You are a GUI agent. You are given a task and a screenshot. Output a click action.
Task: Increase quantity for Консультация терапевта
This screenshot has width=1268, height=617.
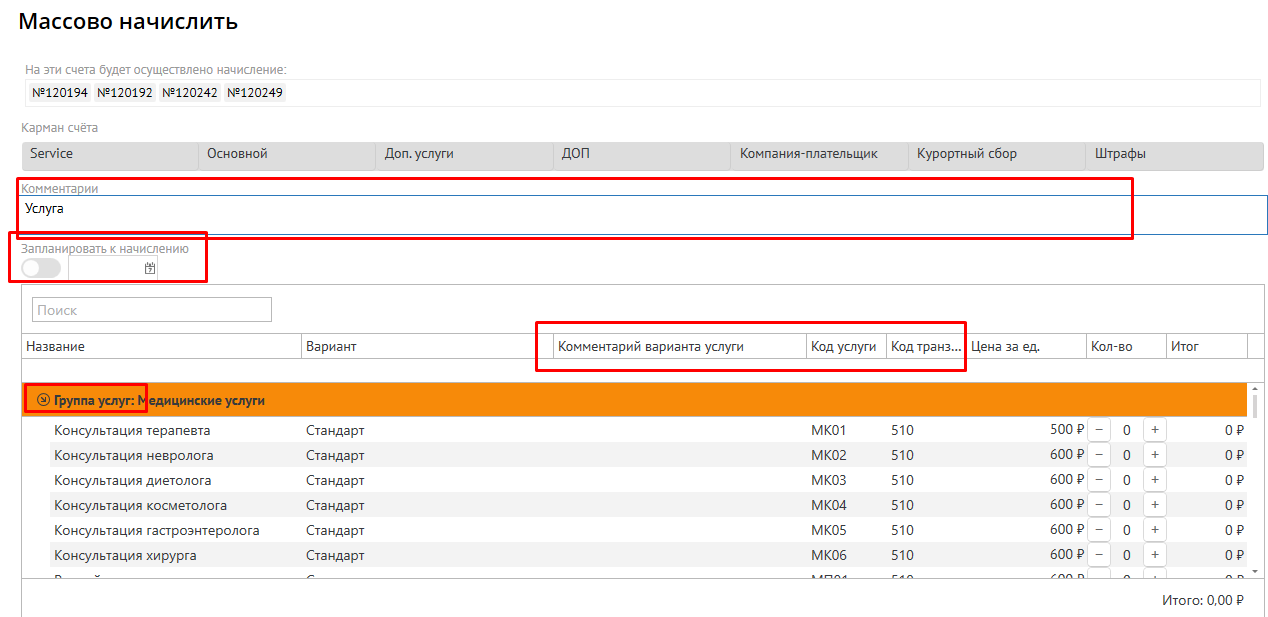tap(1154, 430)
